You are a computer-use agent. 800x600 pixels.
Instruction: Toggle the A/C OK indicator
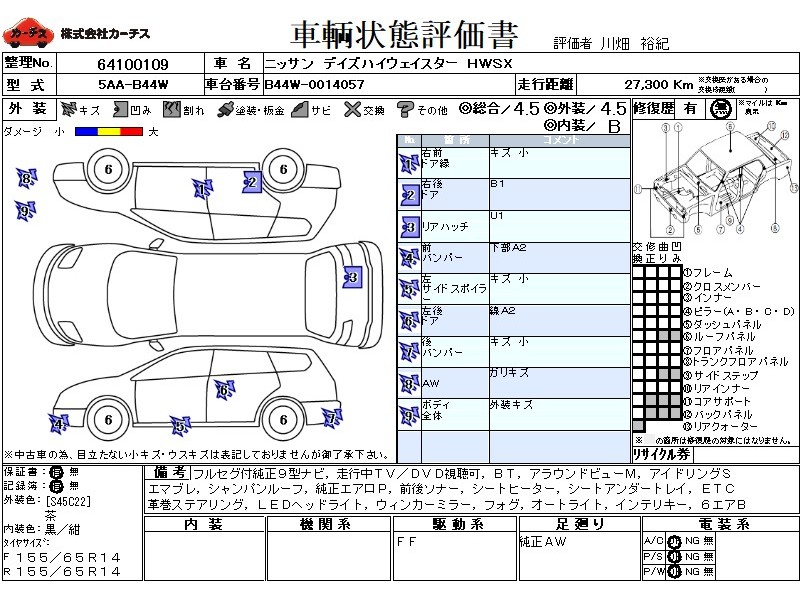coord(673,540)
